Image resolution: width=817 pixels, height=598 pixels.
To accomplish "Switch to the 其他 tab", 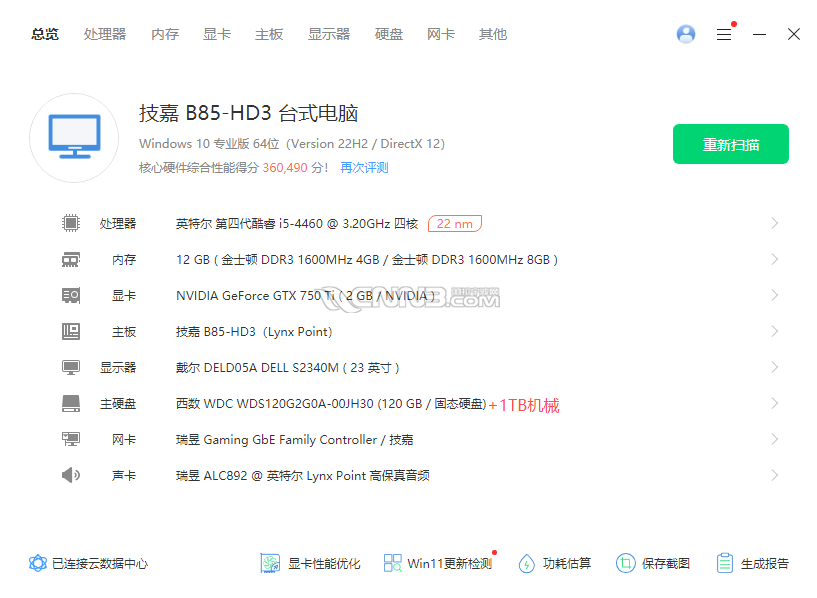I will (493, 34).
